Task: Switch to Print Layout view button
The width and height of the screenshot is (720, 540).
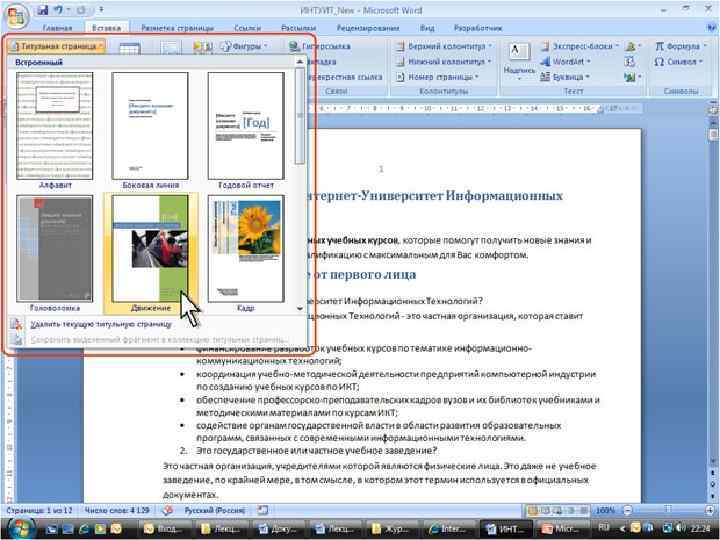Action: tap(534, 510)
